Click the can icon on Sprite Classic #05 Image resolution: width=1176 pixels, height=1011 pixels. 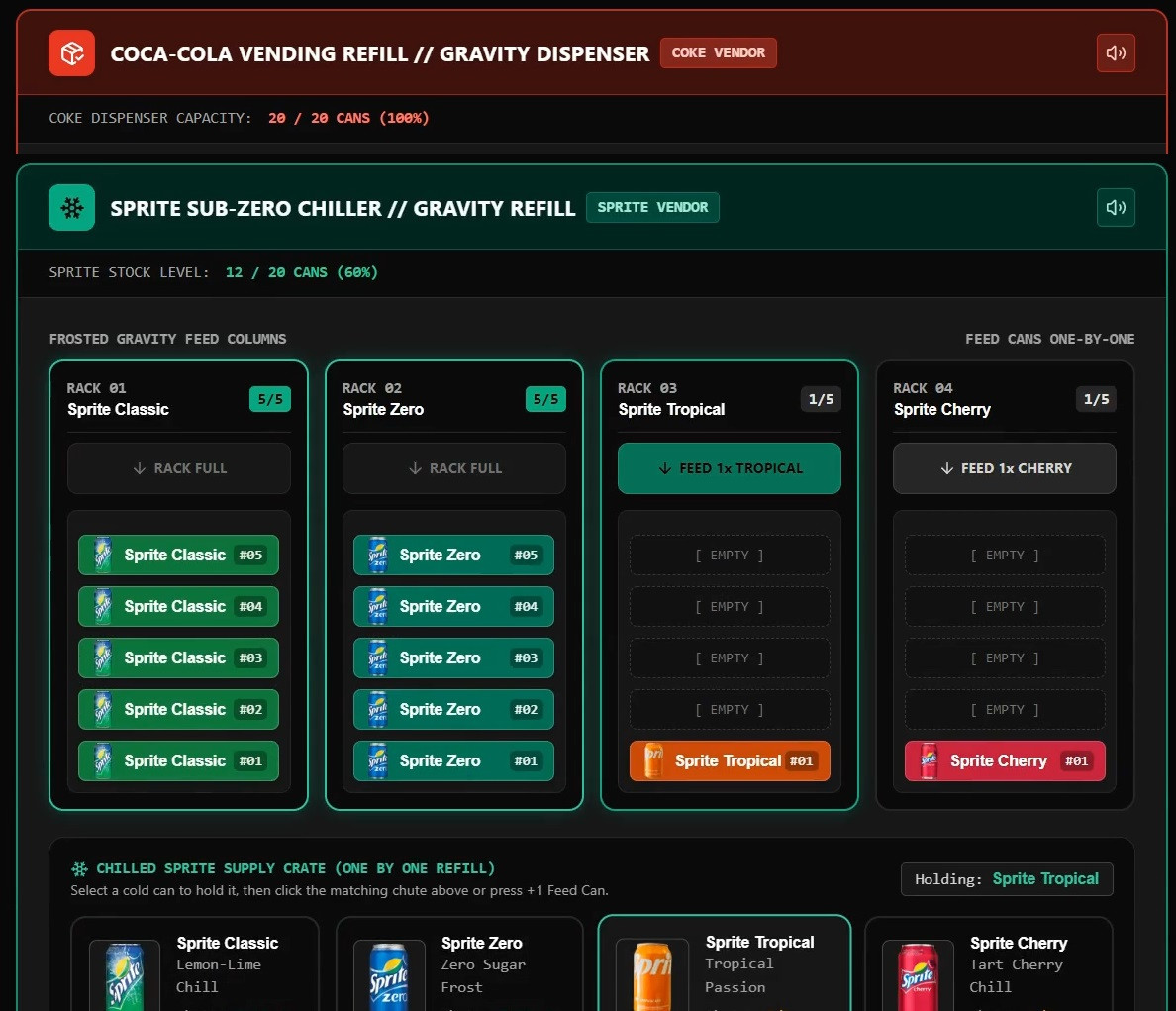[x=103, y=555]
